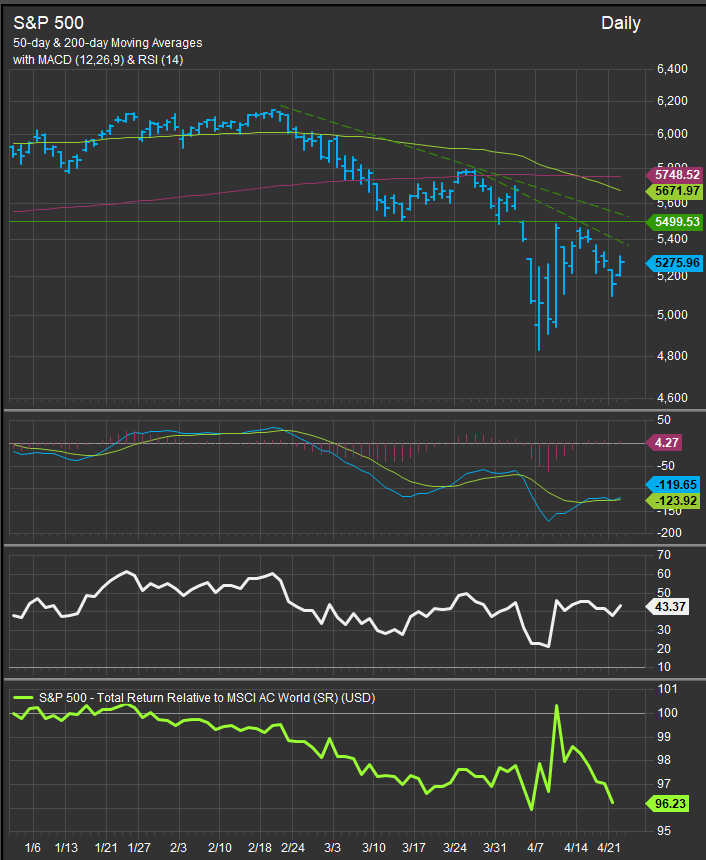Click the Daily timeframe label
This screenshot has height=860, width=706.
click(x=620, y=23)
